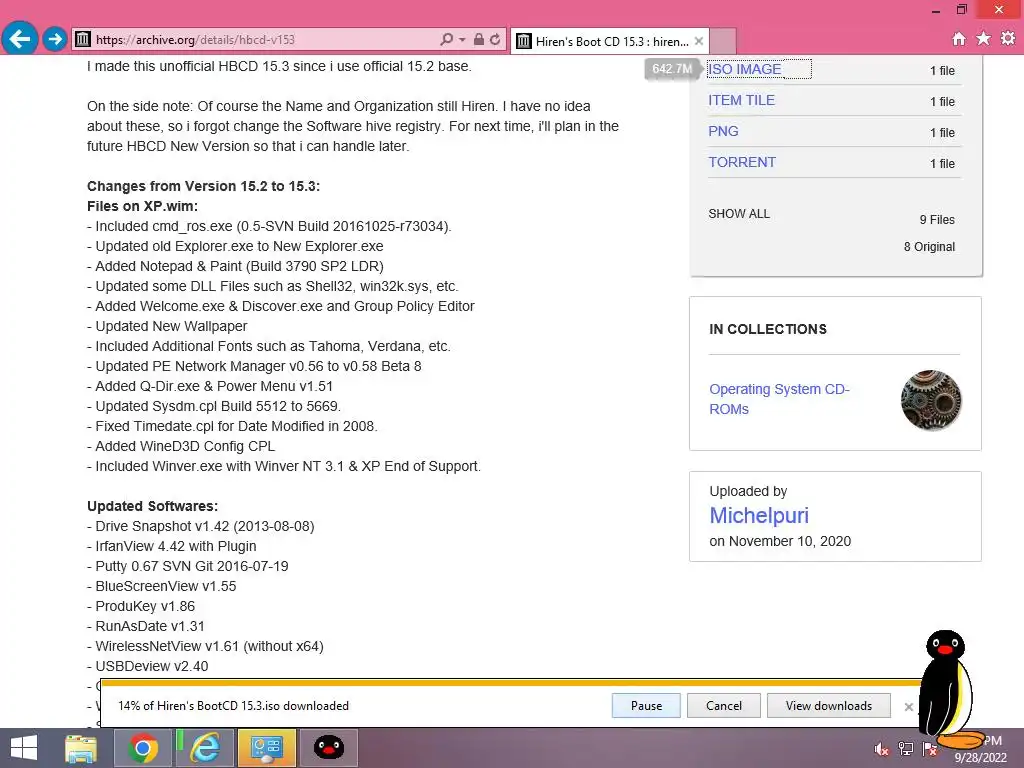1024x768 pixels.
Task: Refresh the page with reload icon
Action: (495, 39)
